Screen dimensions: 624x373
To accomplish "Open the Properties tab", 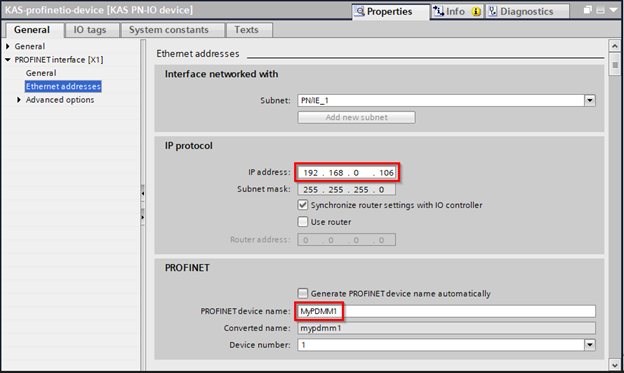I will 390,12.
